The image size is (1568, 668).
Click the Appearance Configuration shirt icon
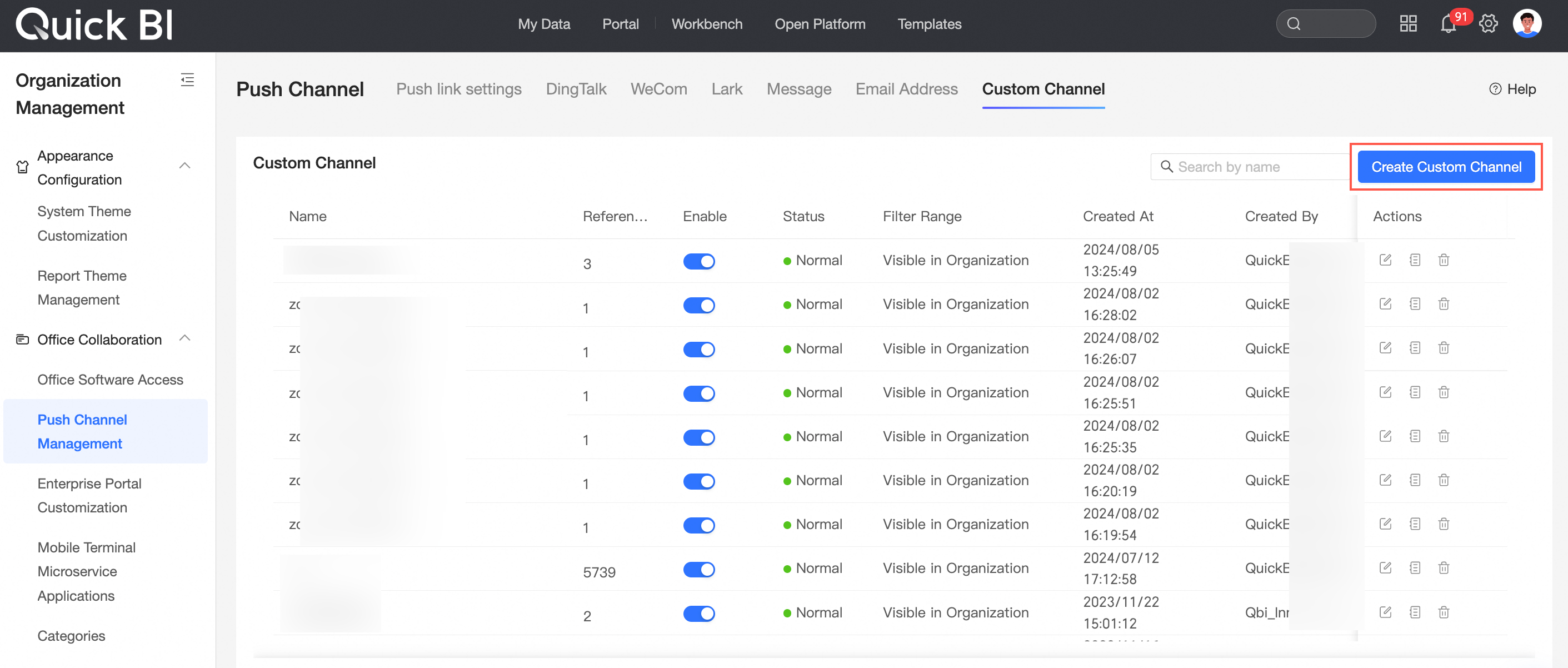point(23,167)
